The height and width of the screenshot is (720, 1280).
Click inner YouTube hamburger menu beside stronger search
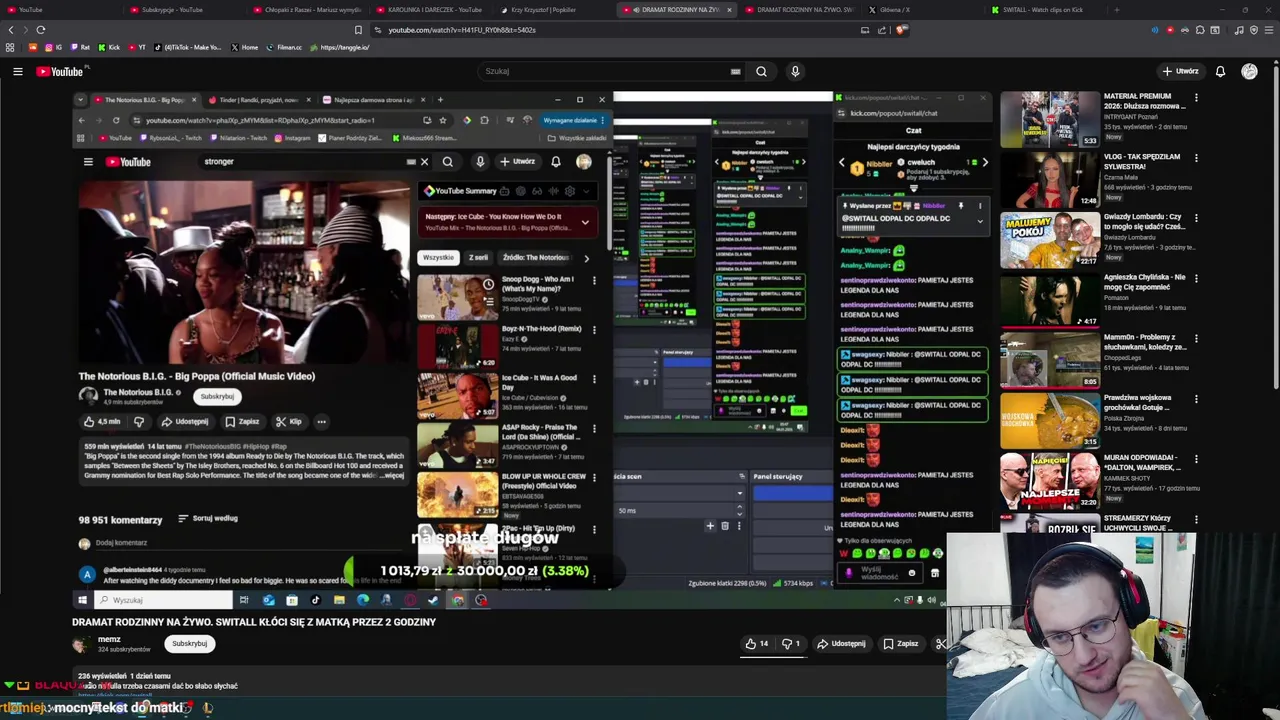pos(88,162)
